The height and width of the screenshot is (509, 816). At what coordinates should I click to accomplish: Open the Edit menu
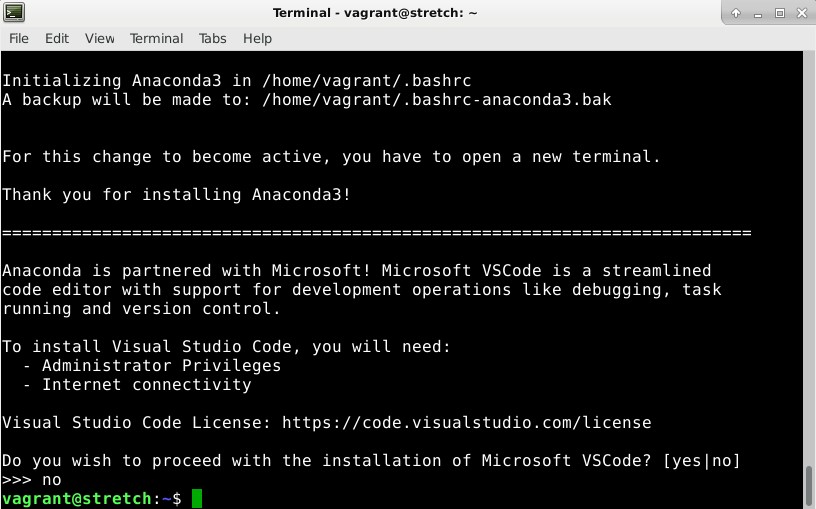(57, 39)
